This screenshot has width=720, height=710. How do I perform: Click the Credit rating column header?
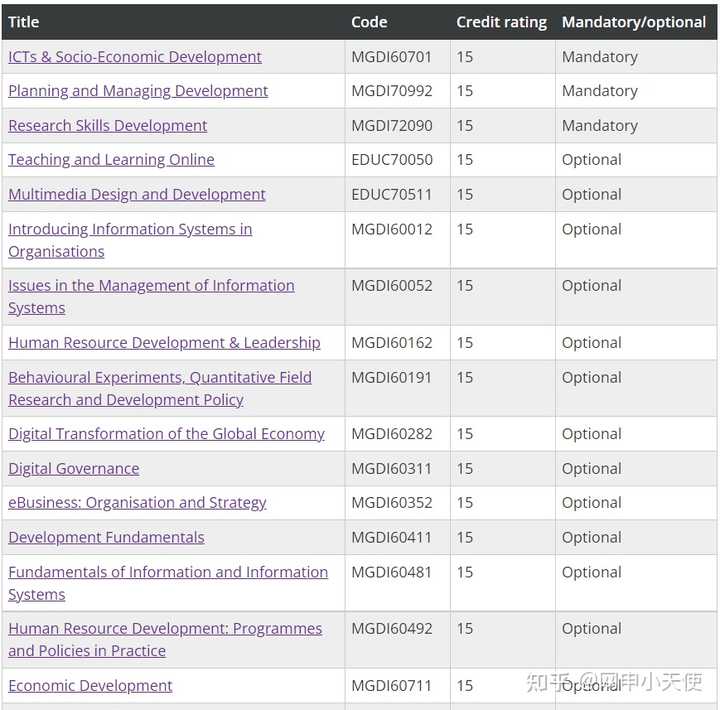pyautogui.click(x=501, y=22)
